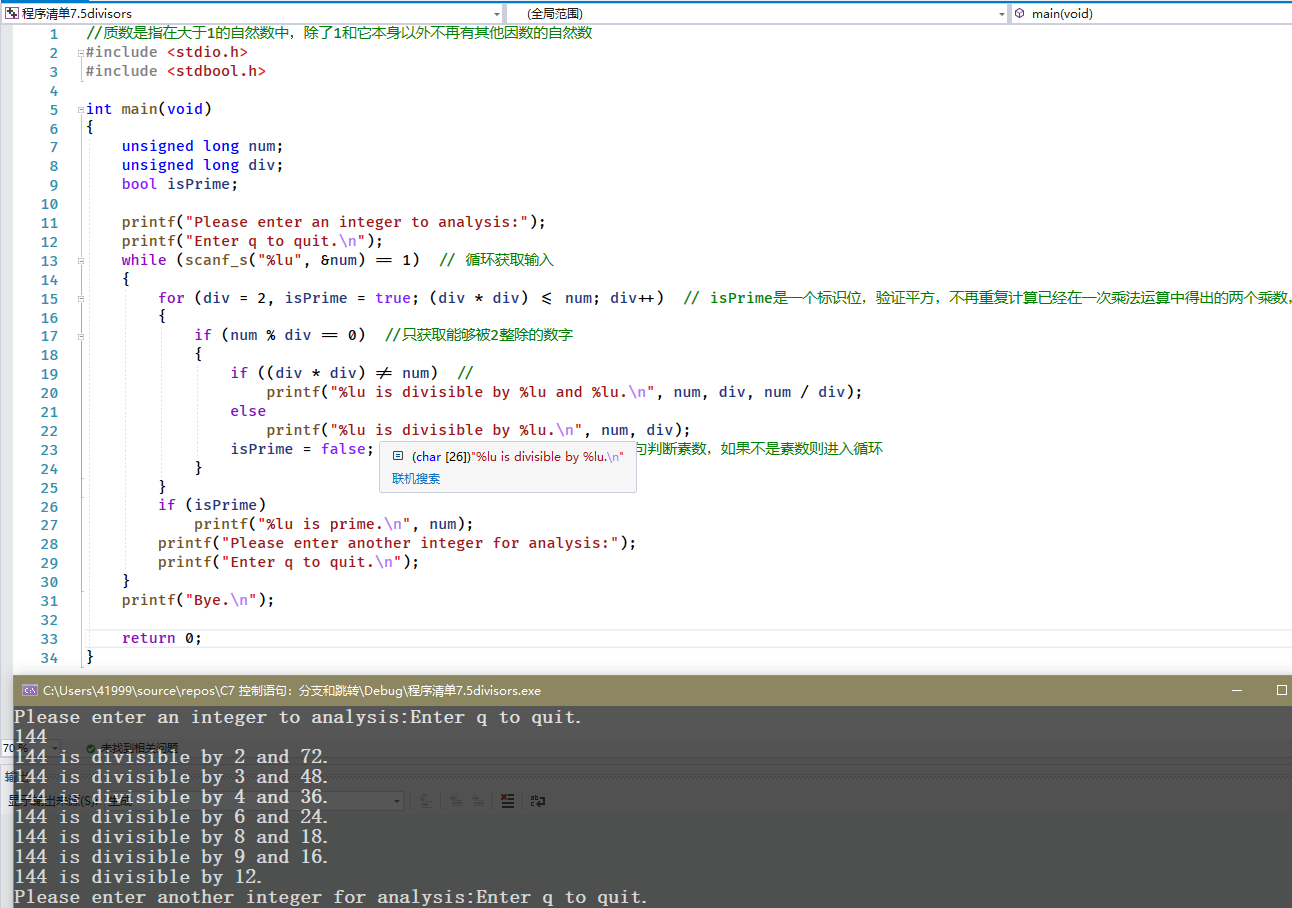Image resolution: width=1292 pixels, height=908 pixels.
Task: Collapse the if block at line 17
Action: pyautogui.click(x=79, y=336)
